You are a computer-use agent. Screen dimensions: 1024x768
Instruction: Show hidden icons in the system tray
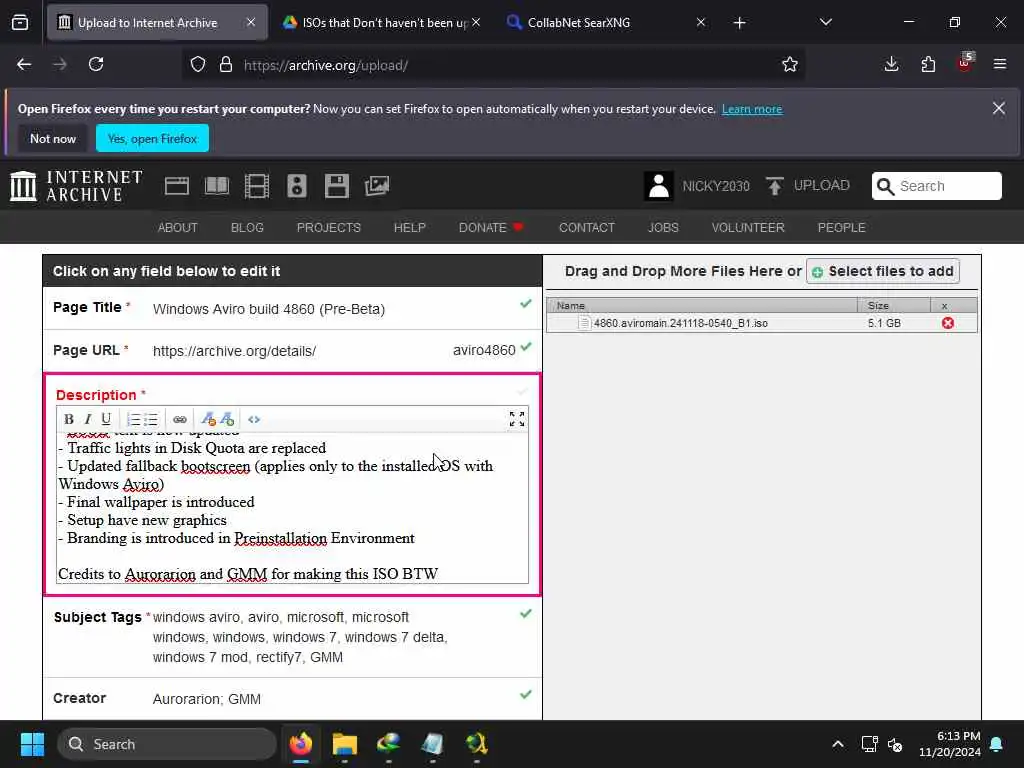[x=838, y=744]
